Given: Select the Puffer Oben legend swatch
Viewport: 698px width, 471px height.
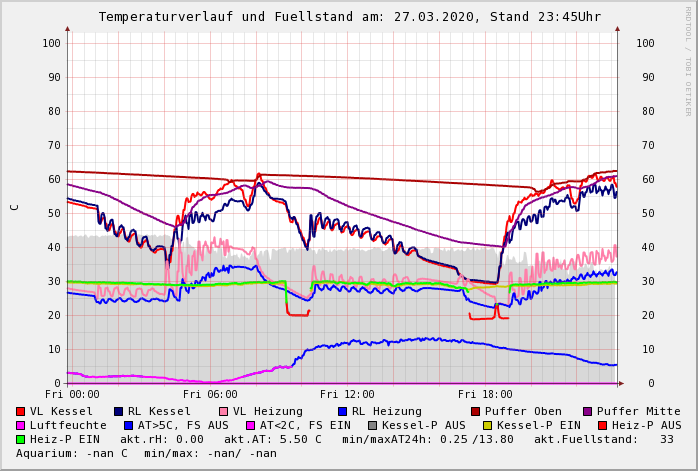Looking at the screenshot, I should (x=476, y=411).
